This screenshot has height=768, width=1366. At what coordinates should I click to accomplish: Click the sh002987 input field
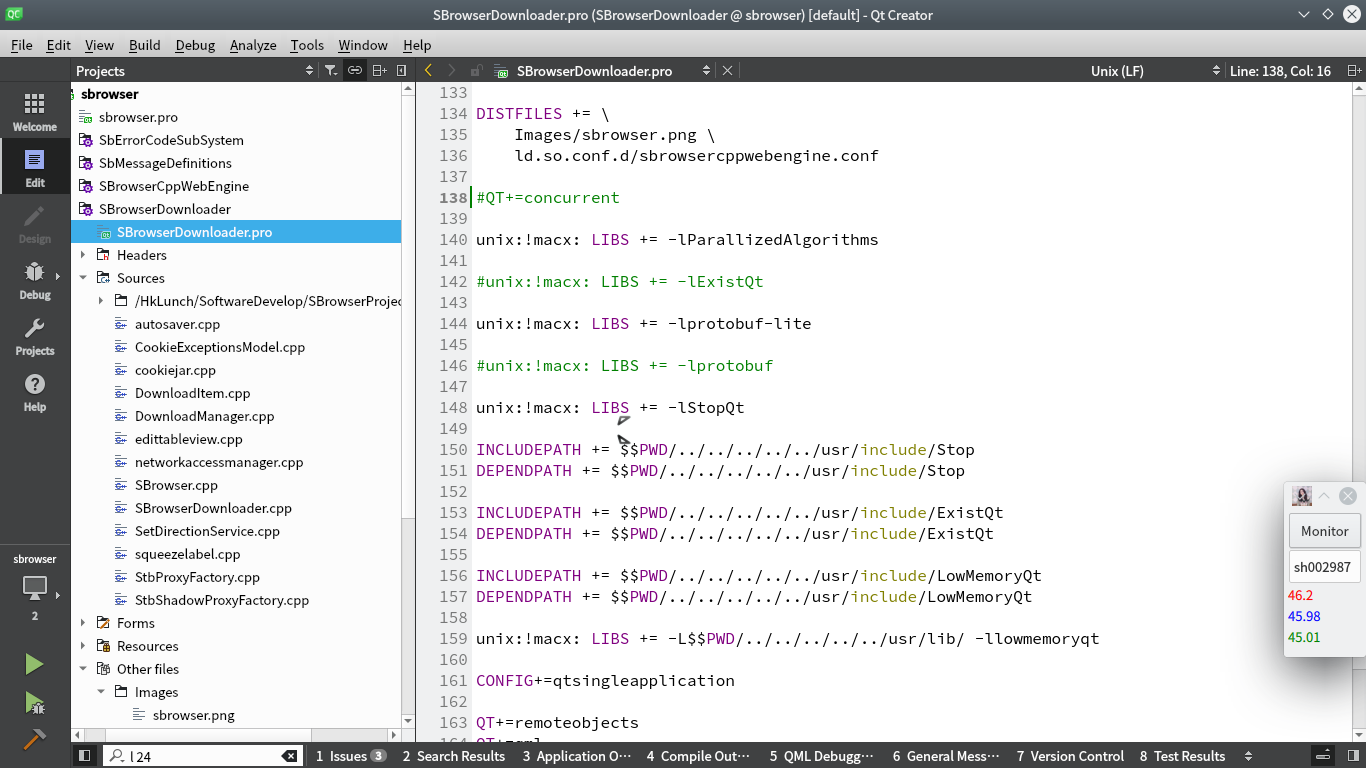pyautogui.click(x=1324, y=567)
